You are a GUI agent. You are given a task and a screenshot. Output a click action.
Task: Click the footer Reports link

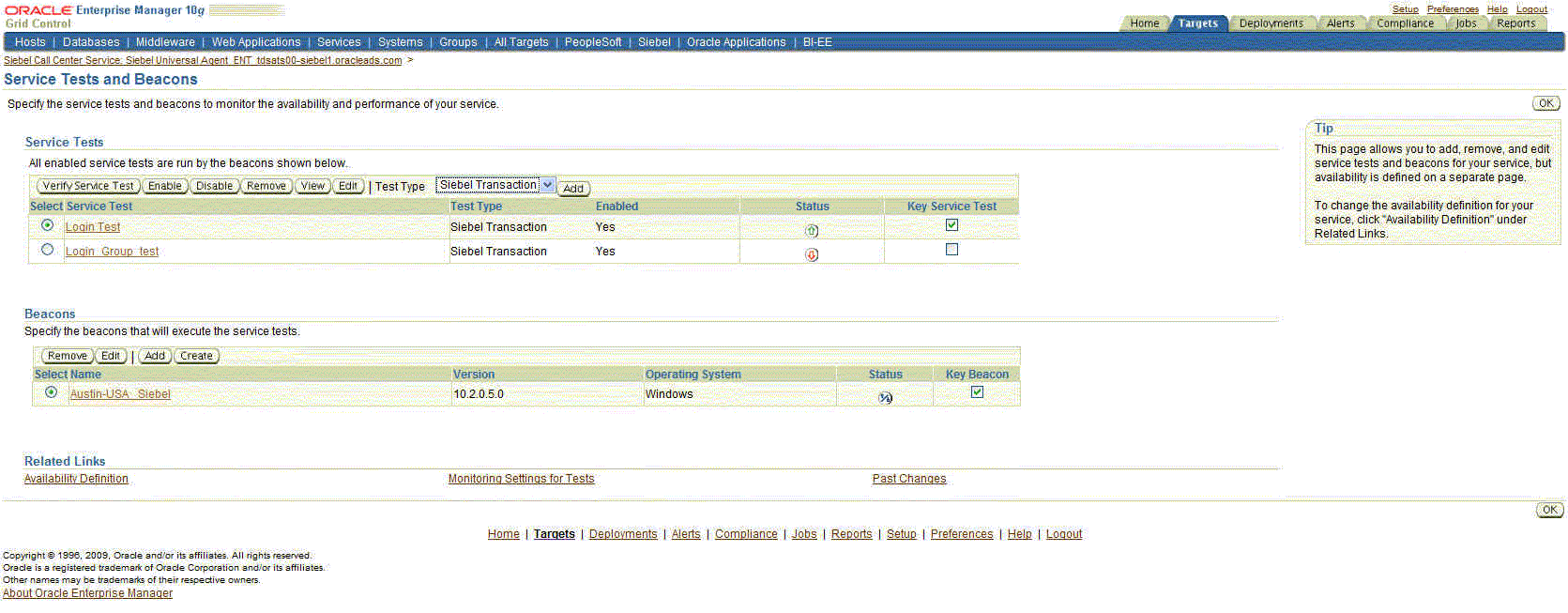(x=851, y=534)
